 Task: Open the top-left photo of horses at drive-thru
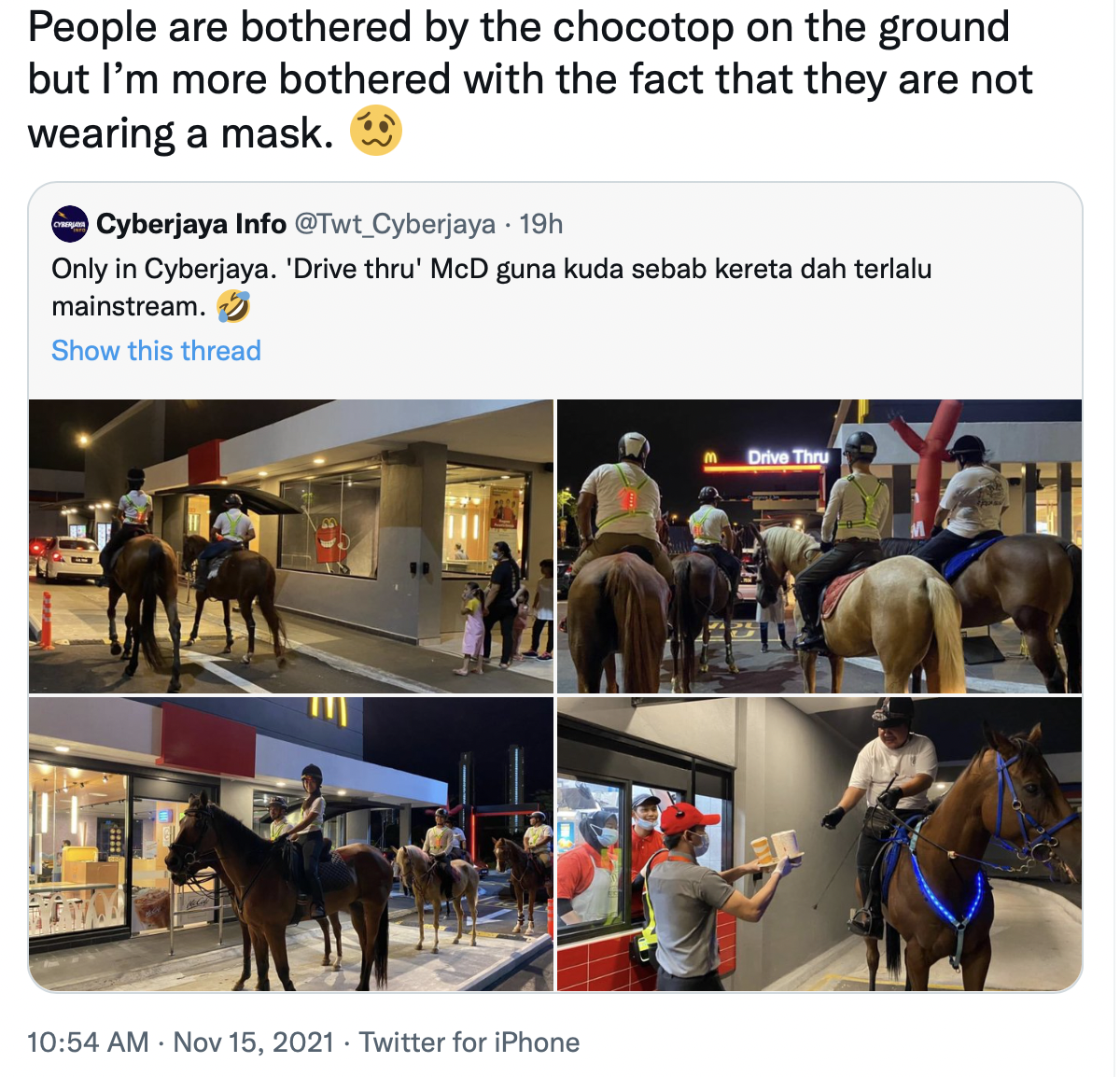point(291,546)
